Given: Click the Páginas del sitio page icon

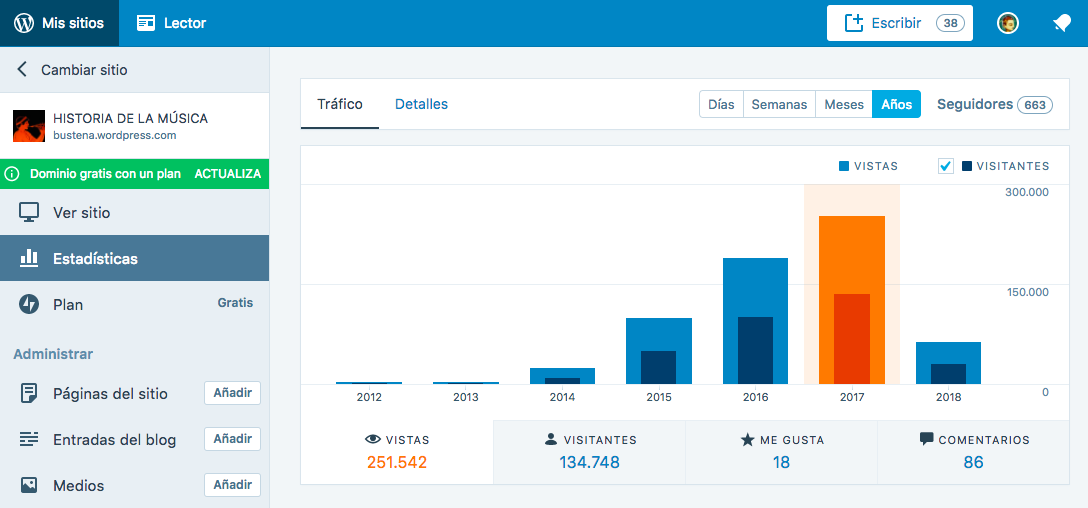Looking at the screenshot, I should (28, 393).
